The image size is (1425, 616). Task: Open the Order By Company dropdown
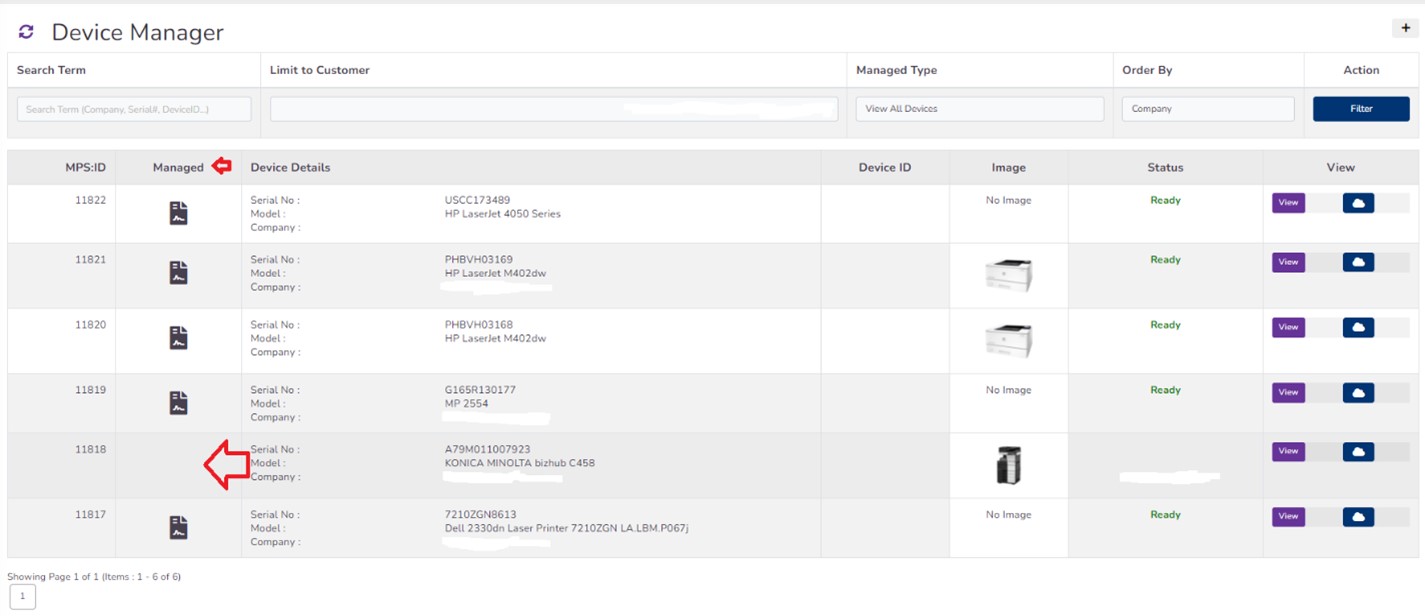[1207, 109]
